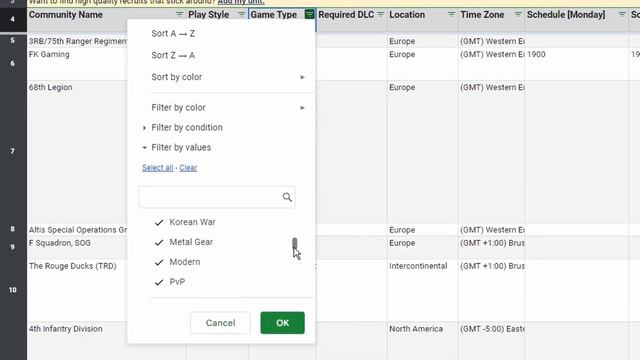Select row header 7
The height and width of the screenshot is (360, 640).
click(13, 151)
